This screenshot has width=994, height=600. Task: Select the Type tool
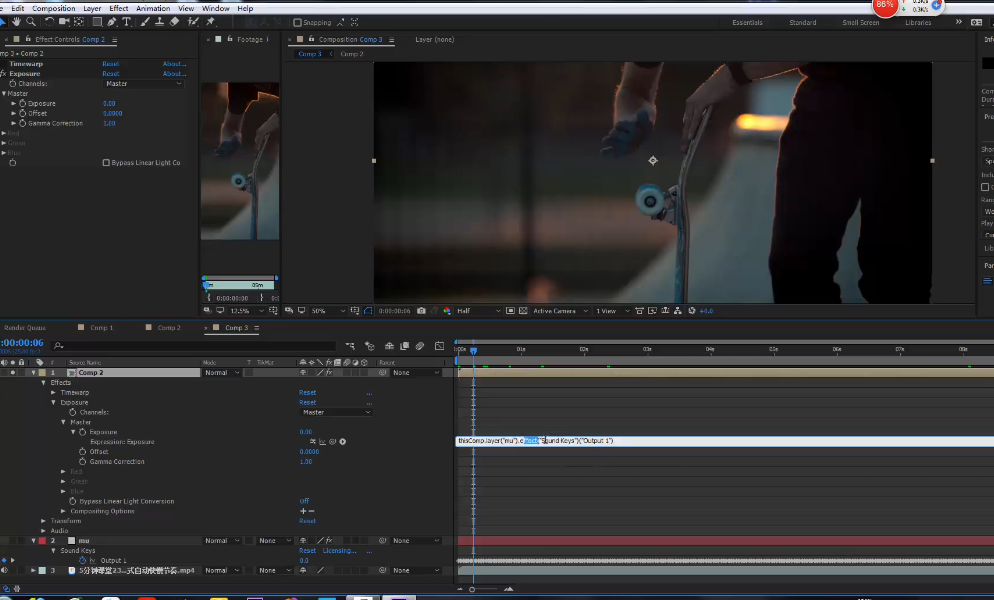[126, 22]
